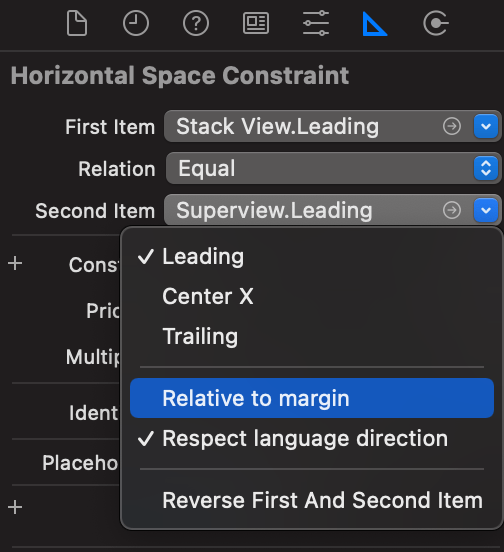Screen dimensions: 504x552
Task: Open the Quick Help inspector icon
Action: point(196,24)
